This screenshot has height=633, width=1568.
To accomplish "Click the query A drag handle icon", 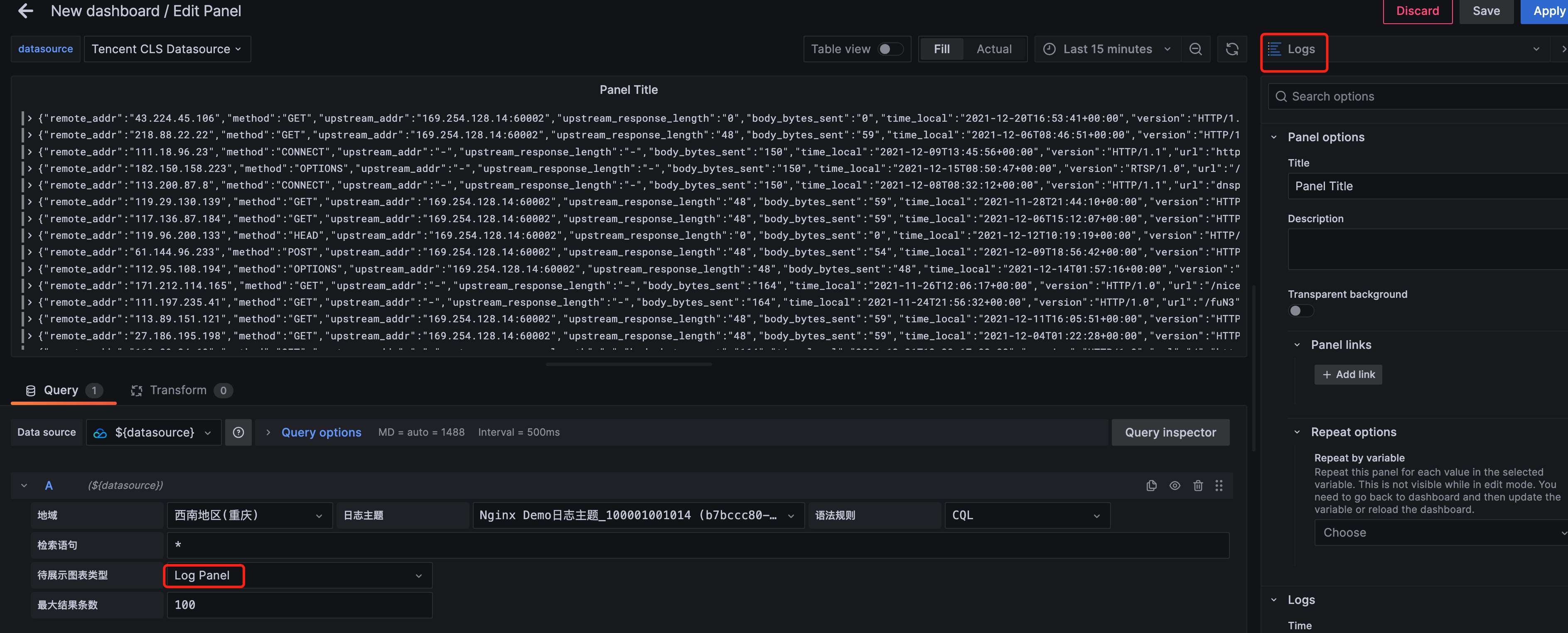I will 1219,485.
